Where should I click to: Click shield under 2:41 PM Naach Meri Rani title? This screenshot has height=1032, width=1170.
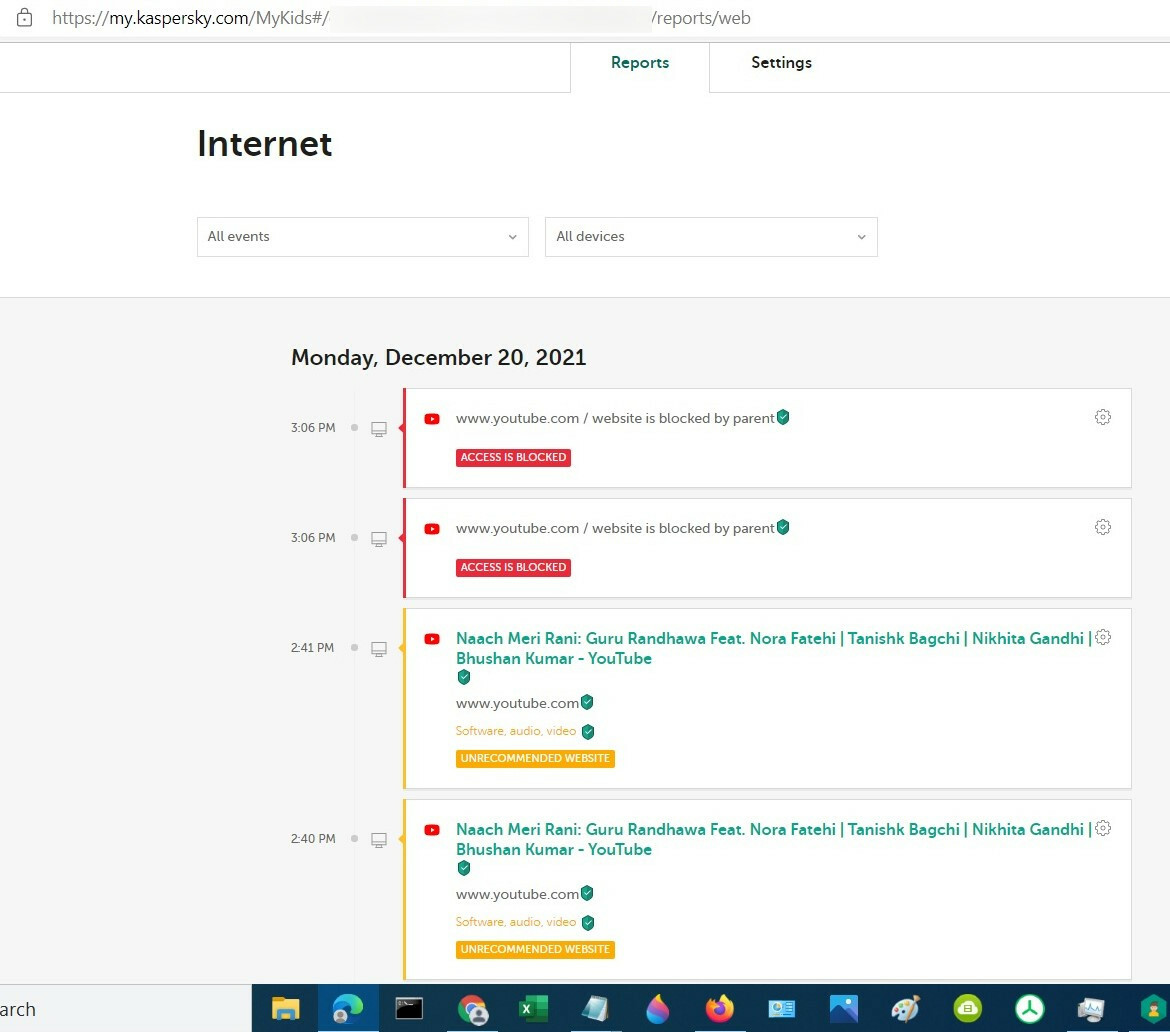click(x=463, y=677)
